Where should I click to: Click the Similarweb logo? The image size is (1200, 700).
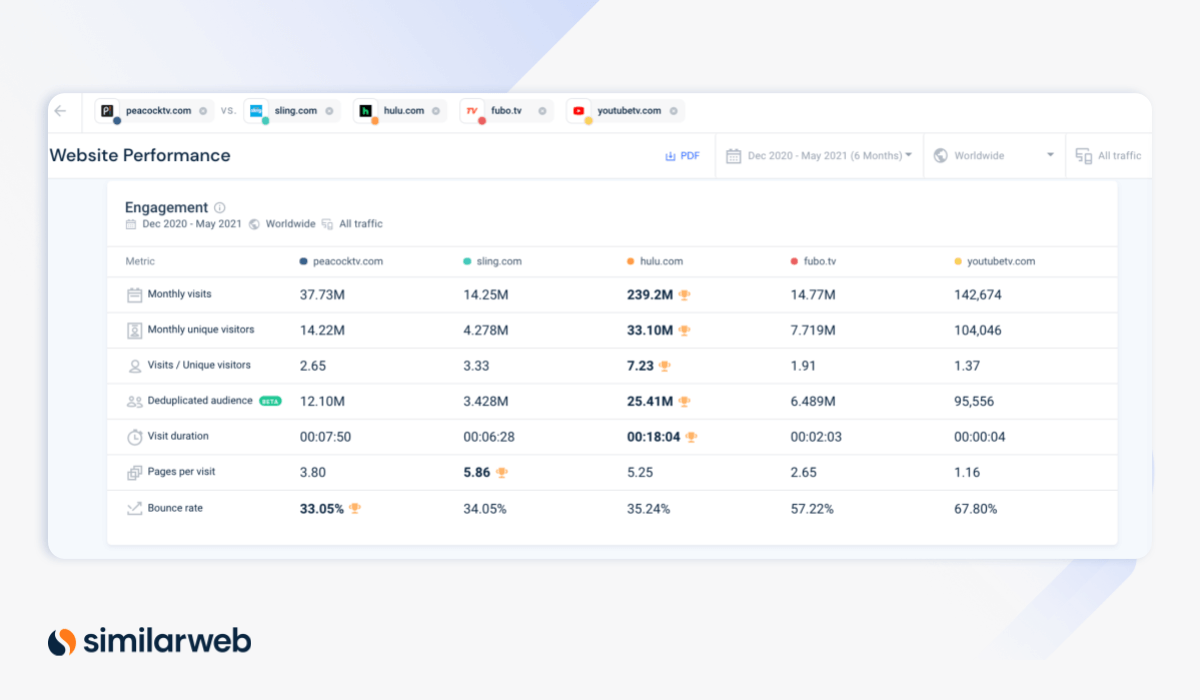tap(150, 641)
